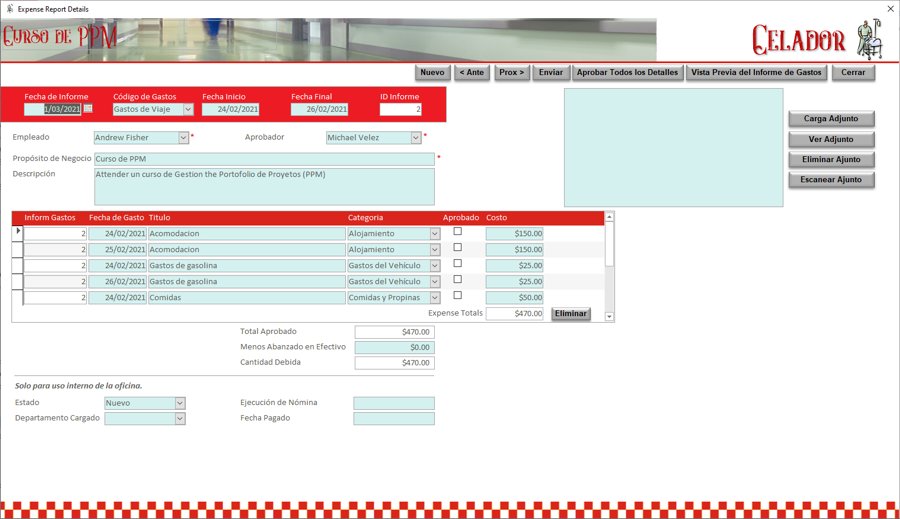The image size is (900, 519).
Task: Click Aprobar Todos los Detalles
Action: click(627, 72)
